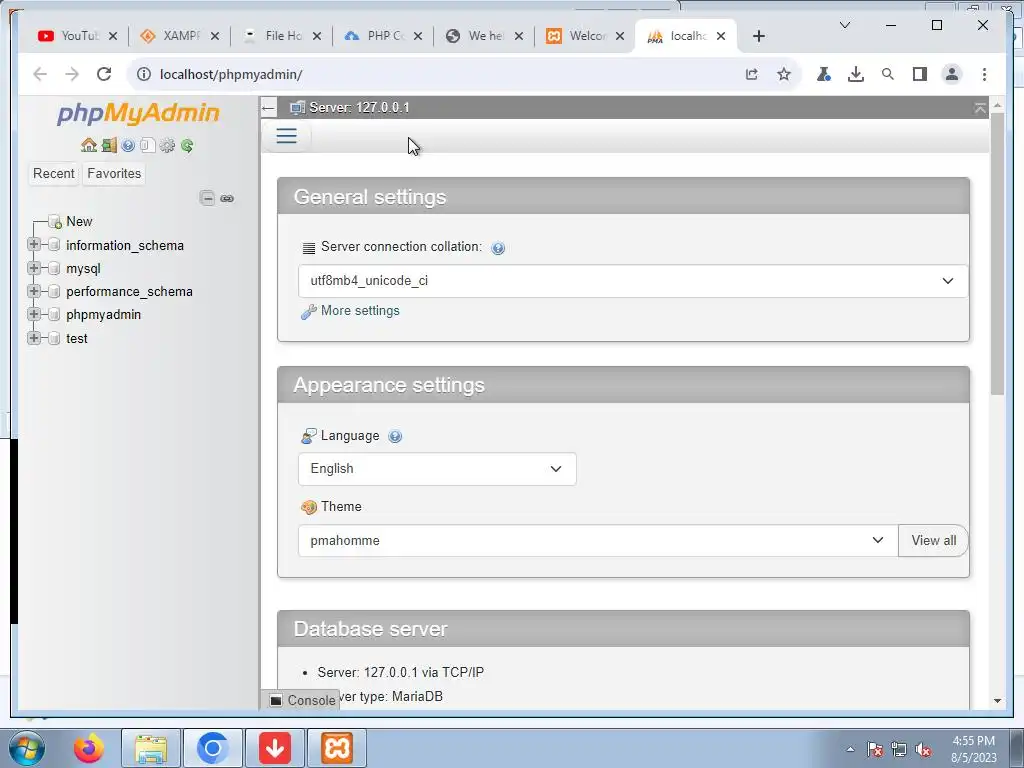This screenshot has height=768, width=1024.
Task: Expand the mysql database node
Action: (34, 268)
